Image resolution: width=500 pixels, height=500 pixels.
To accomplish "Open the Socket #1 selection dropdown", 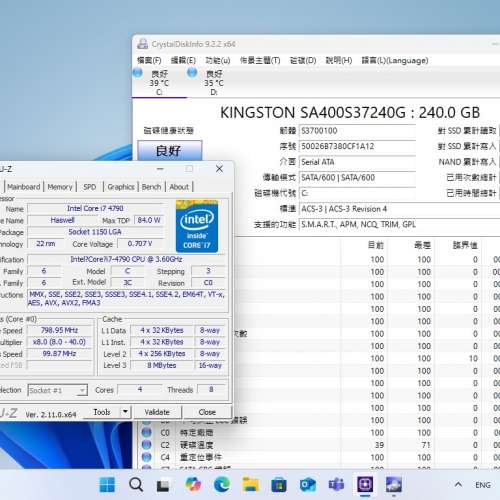I will (58, 390).
